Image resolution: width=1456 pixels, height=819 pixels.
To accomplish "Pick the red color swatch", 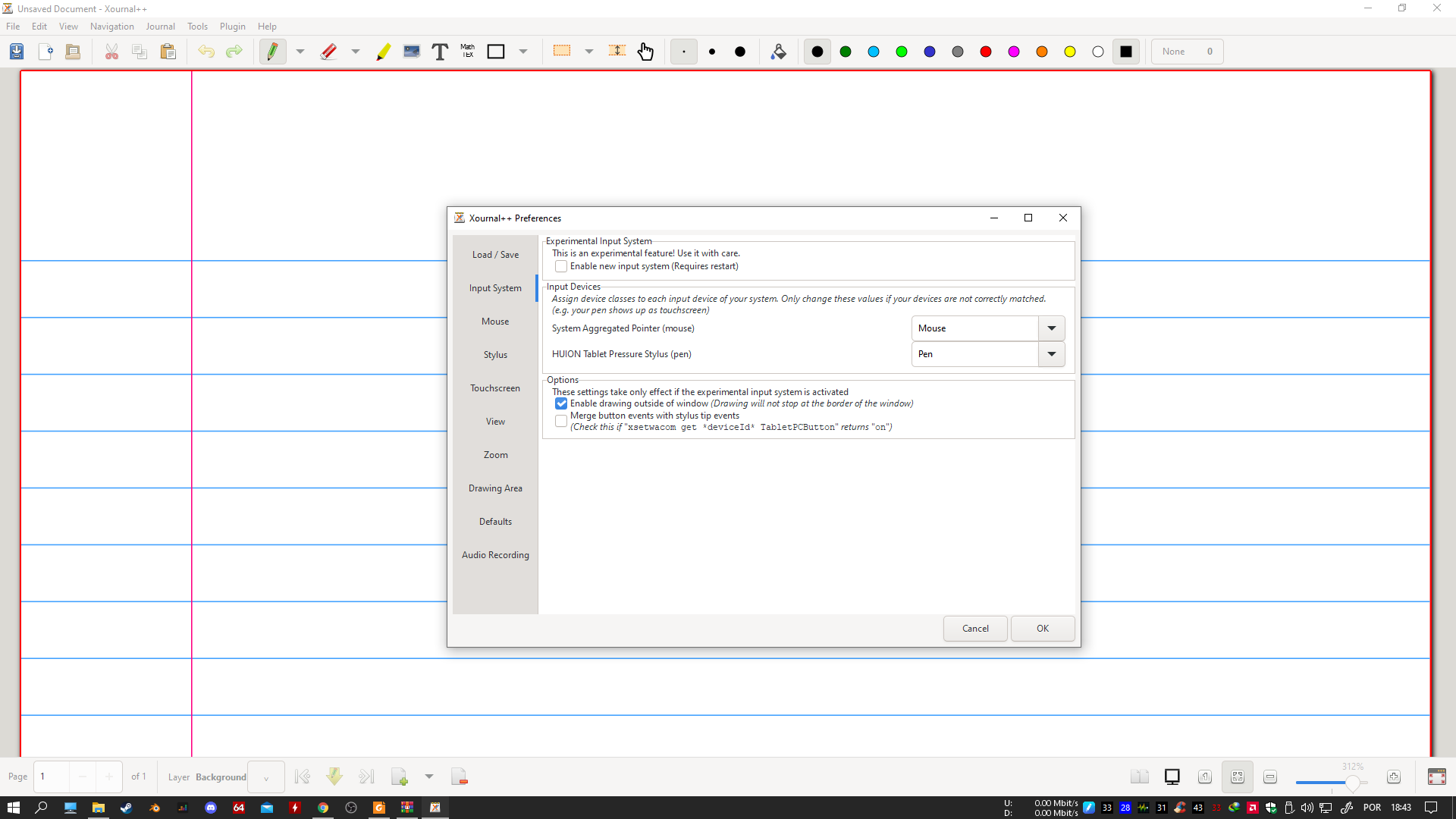I will pyautogui.click(x=986, y=52).
